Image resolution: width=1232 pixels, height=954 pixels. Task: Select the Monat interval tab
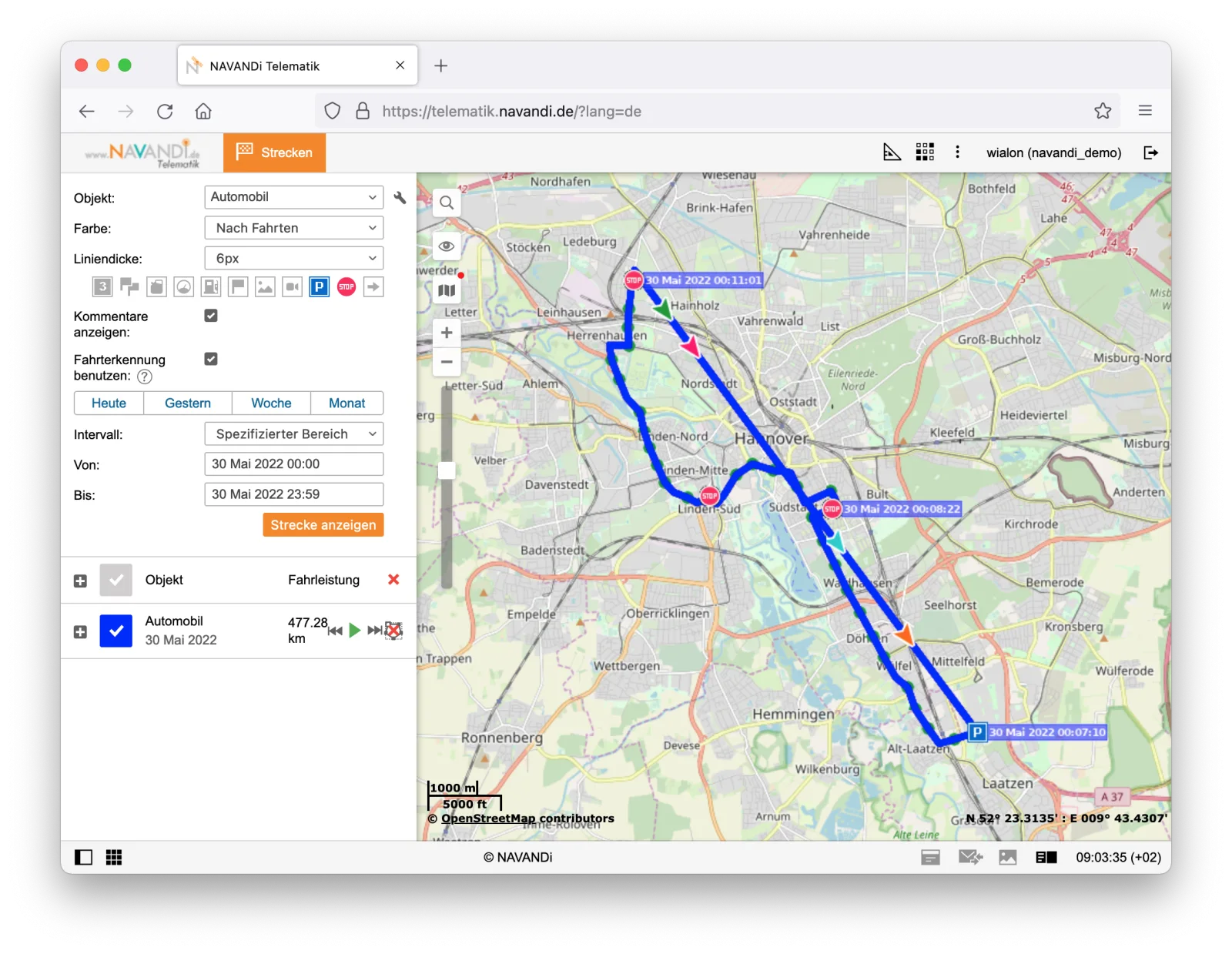[x=347, y=403]
